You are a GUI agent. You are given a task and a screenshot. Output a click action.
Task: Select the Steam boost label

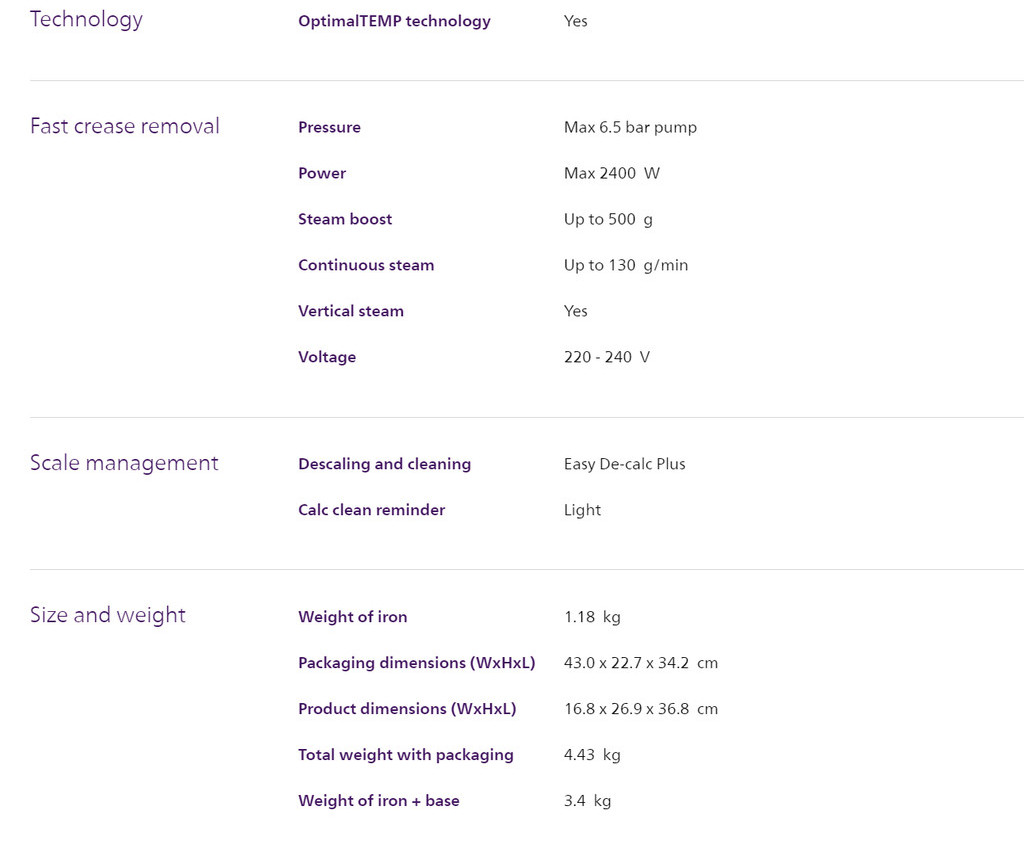click(x=345, y=219)
